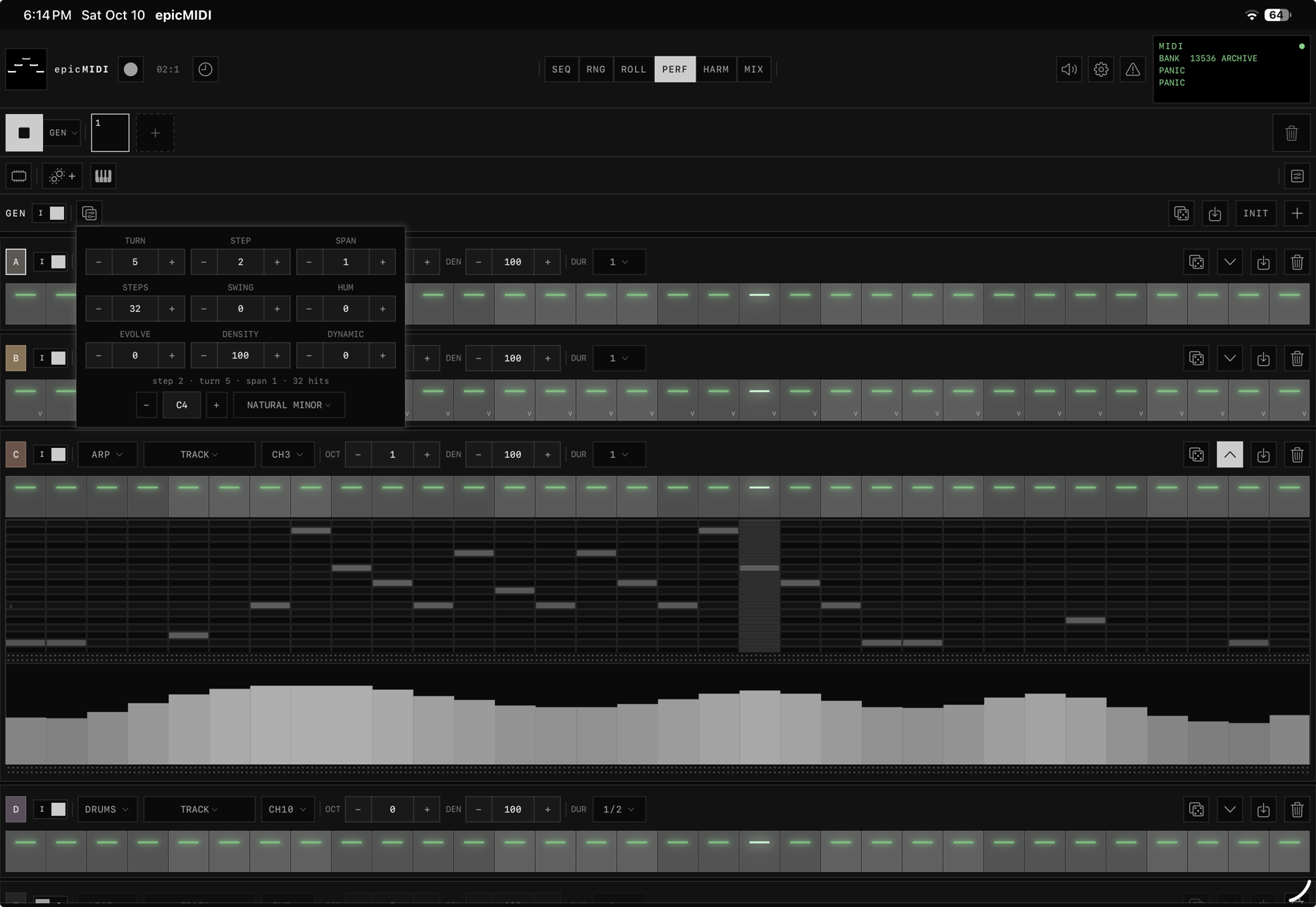Switch to ROLL tab
Image resolution: width=1316 pixels, height=907 pixels.
click(634, 69)
